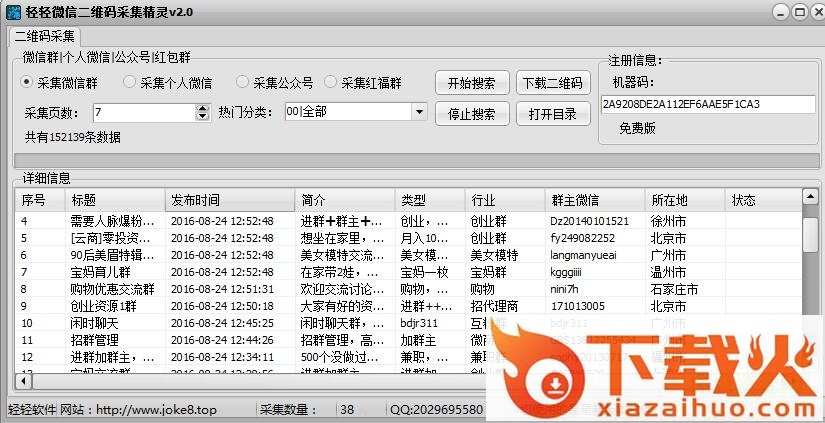
Task: Open the folder with the 打开目录 button
Action: click(553, 114)
